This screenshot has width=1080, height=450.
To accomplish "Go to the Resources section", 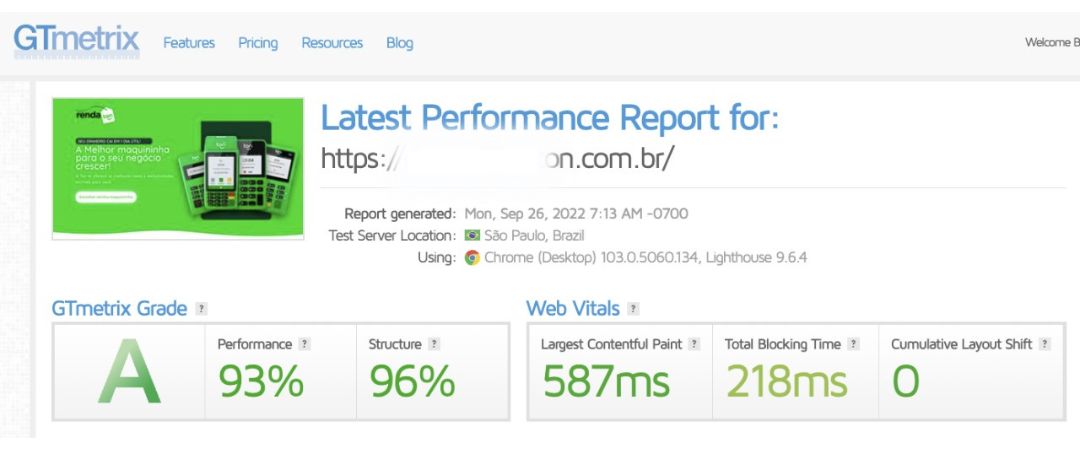I will tap(332, 43).
